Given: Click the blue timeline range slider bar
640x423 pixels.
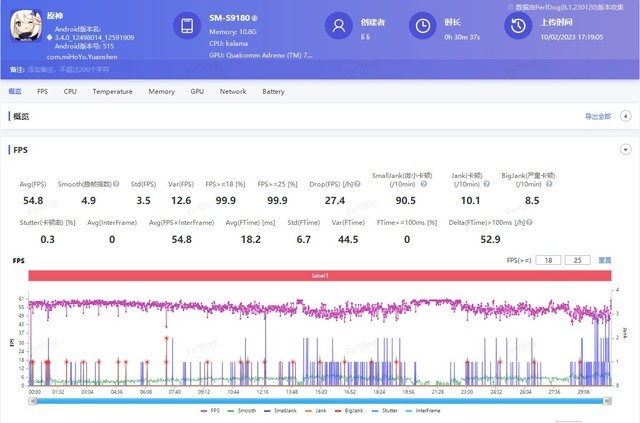Looking at the screenshot, I should pos(318,400).
